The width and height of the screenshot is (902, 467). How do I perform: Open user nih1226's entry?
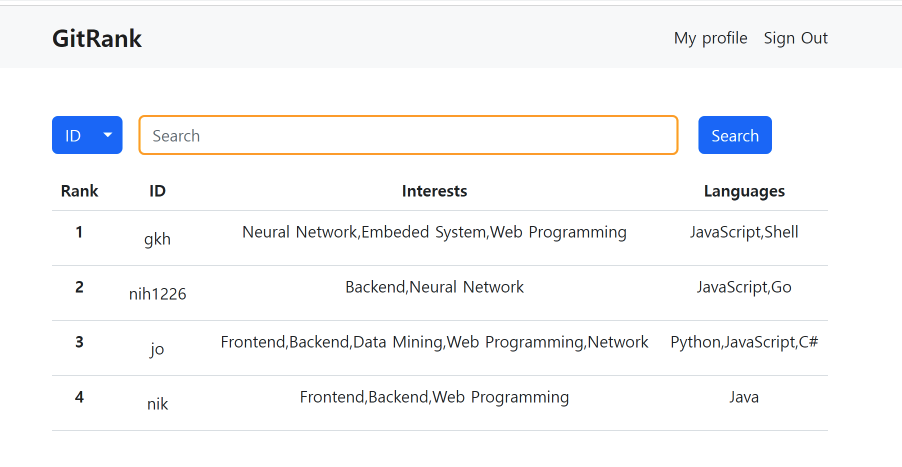click(x=157, y=294)
